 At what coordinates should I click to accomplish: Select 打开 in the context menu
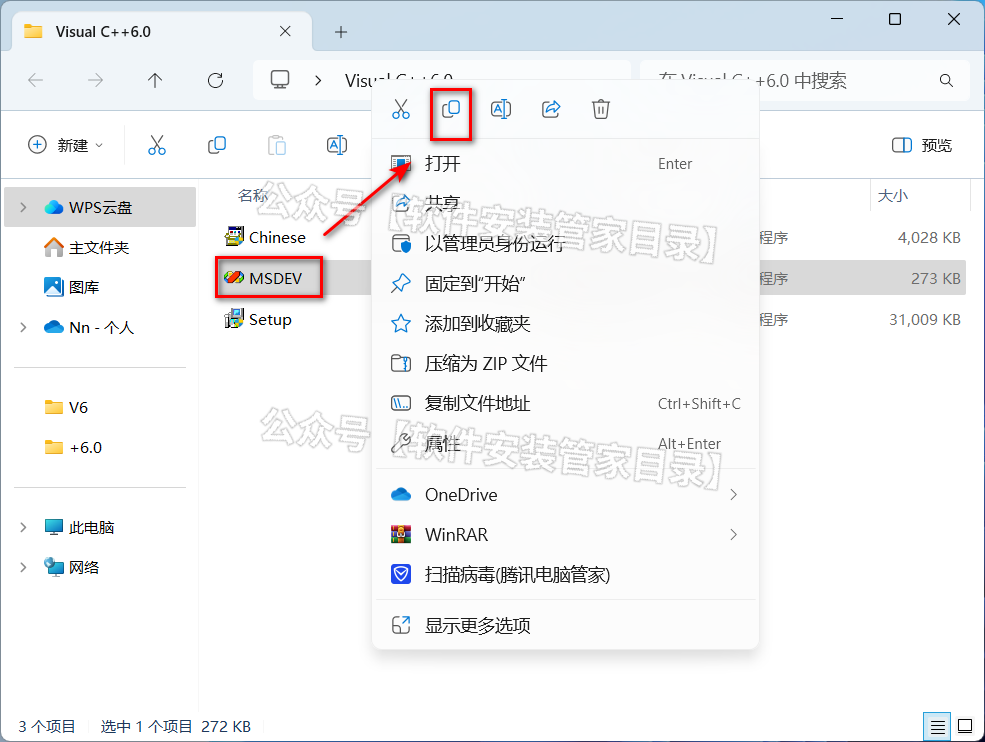point(565,164)
